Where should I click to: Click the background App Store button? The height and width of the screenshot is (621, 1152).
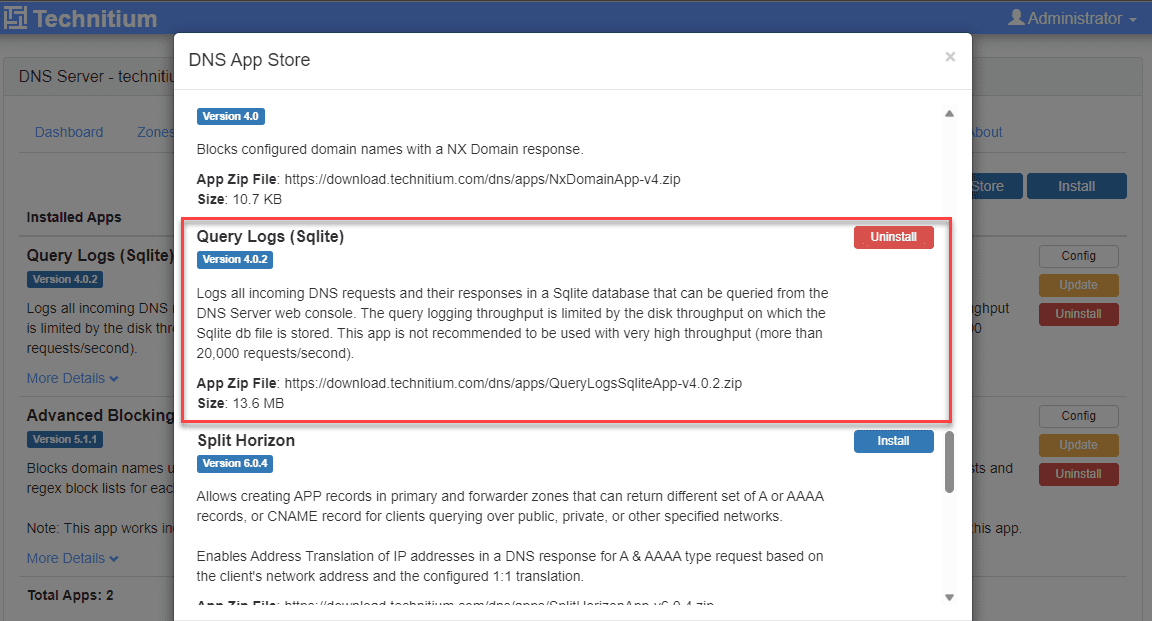[996, 186]
